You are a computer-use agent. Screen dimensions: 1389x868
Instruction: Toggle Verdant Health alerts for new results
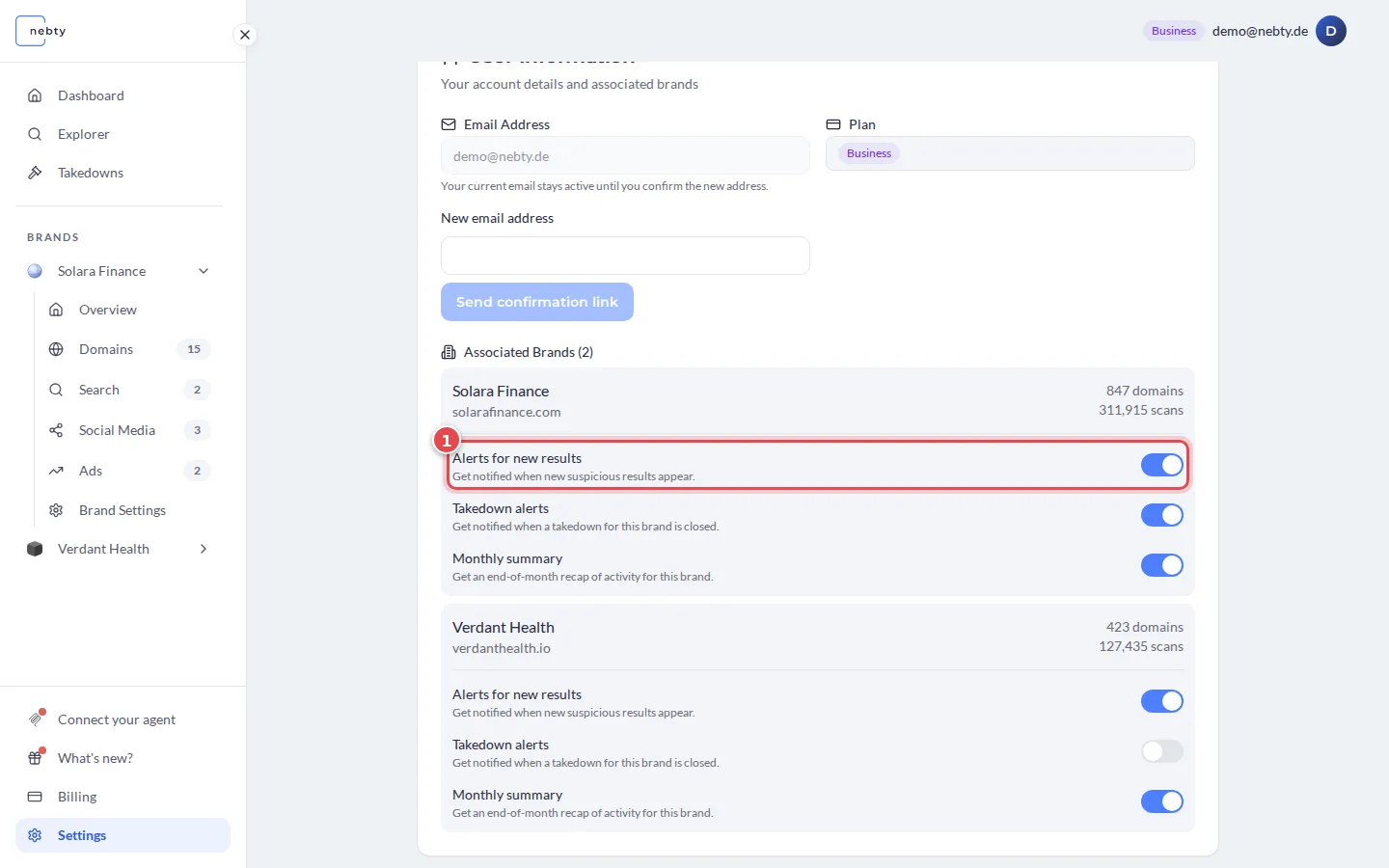click(x=1162, y=701)
